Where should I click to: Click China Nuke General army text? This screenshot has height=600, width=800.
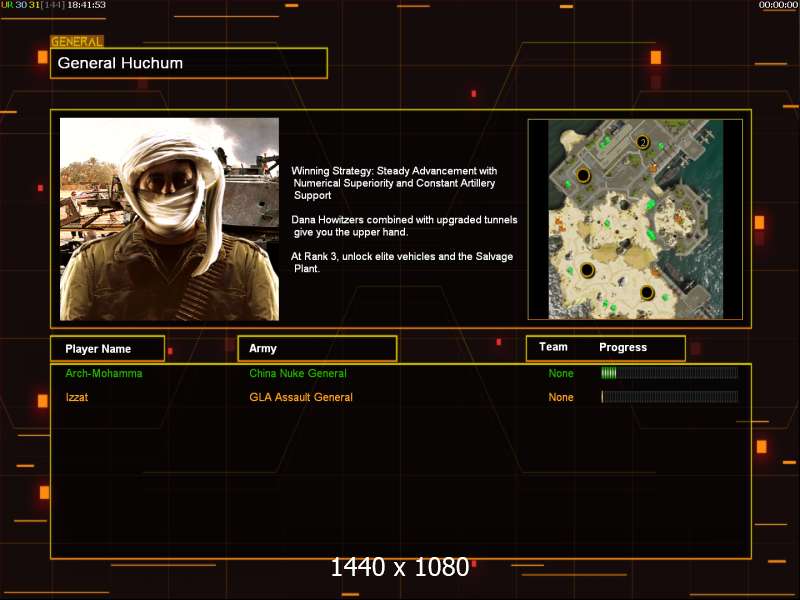[x=298, y=373]
